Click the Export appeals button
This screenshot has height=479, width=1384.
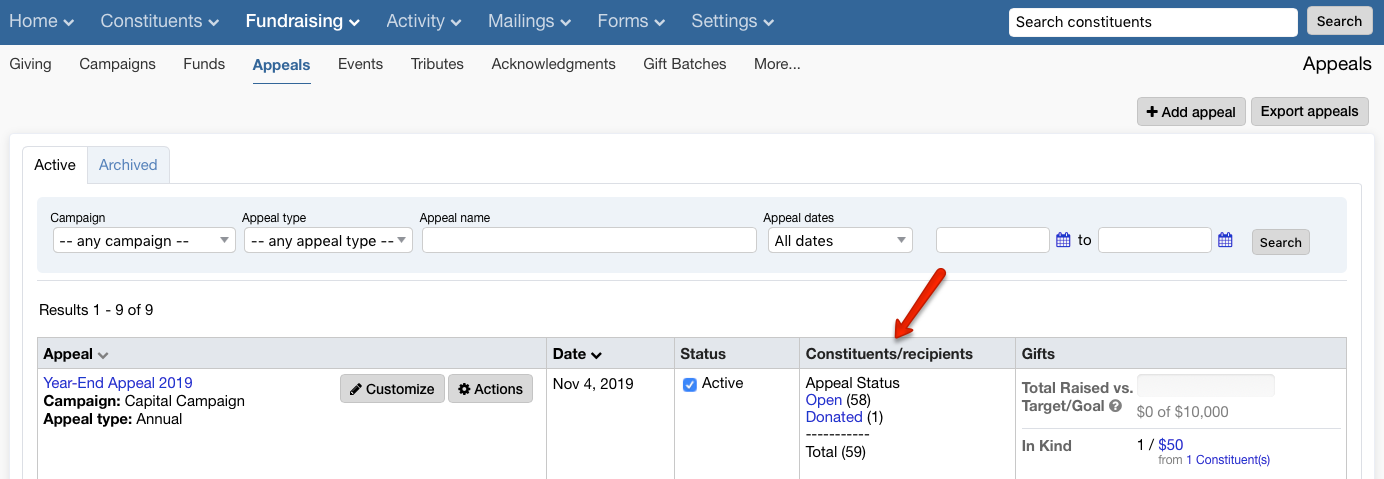pos(1309,112)
